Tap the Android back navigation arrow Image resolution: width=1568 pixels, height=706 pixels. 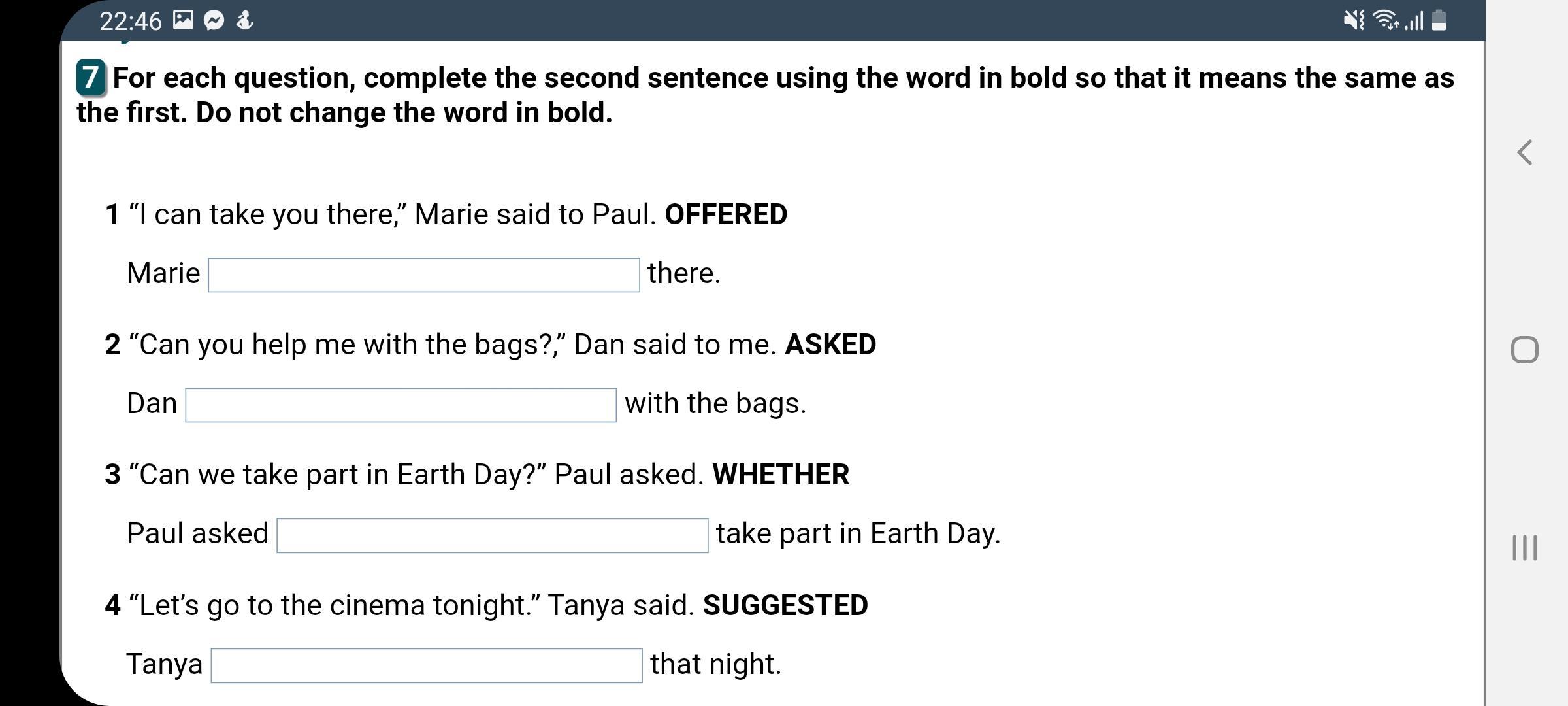click(1524, 153)
